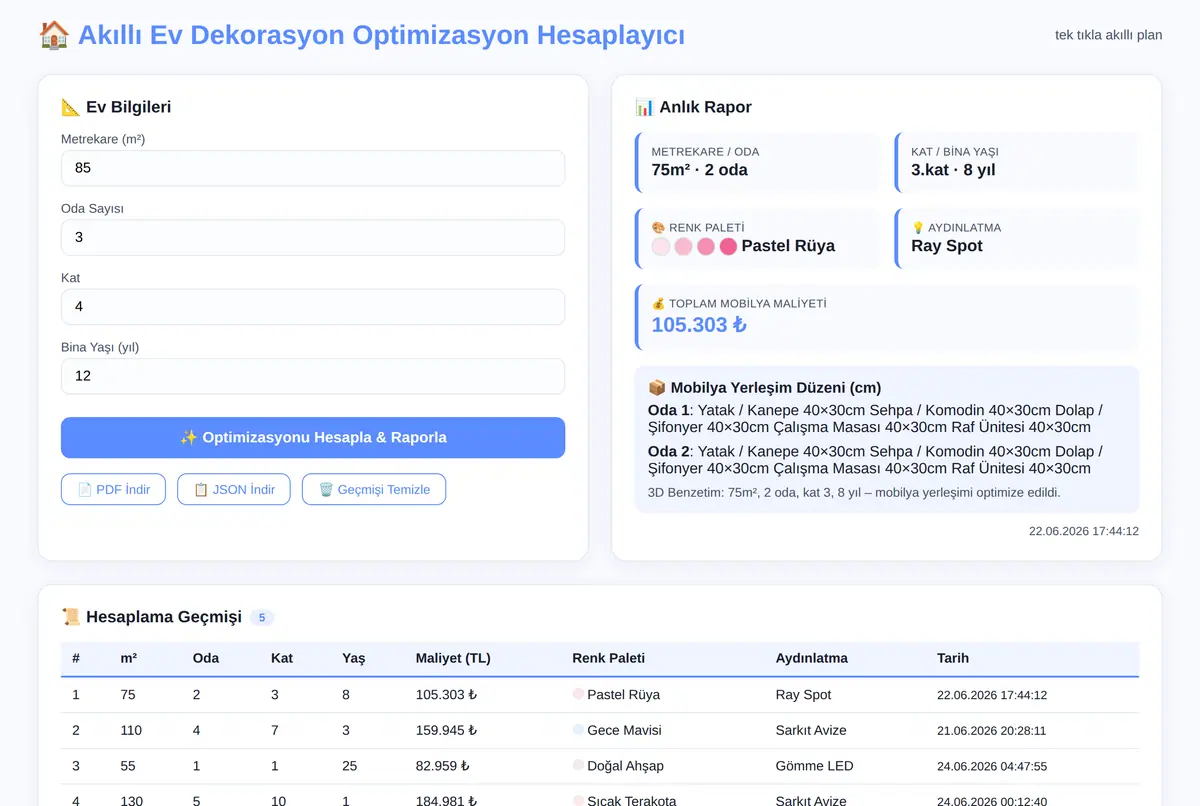This screenshot has height=806, width=1200.
Task: Click the Maliyet (TL) column header
Action: tap(453, 658)
